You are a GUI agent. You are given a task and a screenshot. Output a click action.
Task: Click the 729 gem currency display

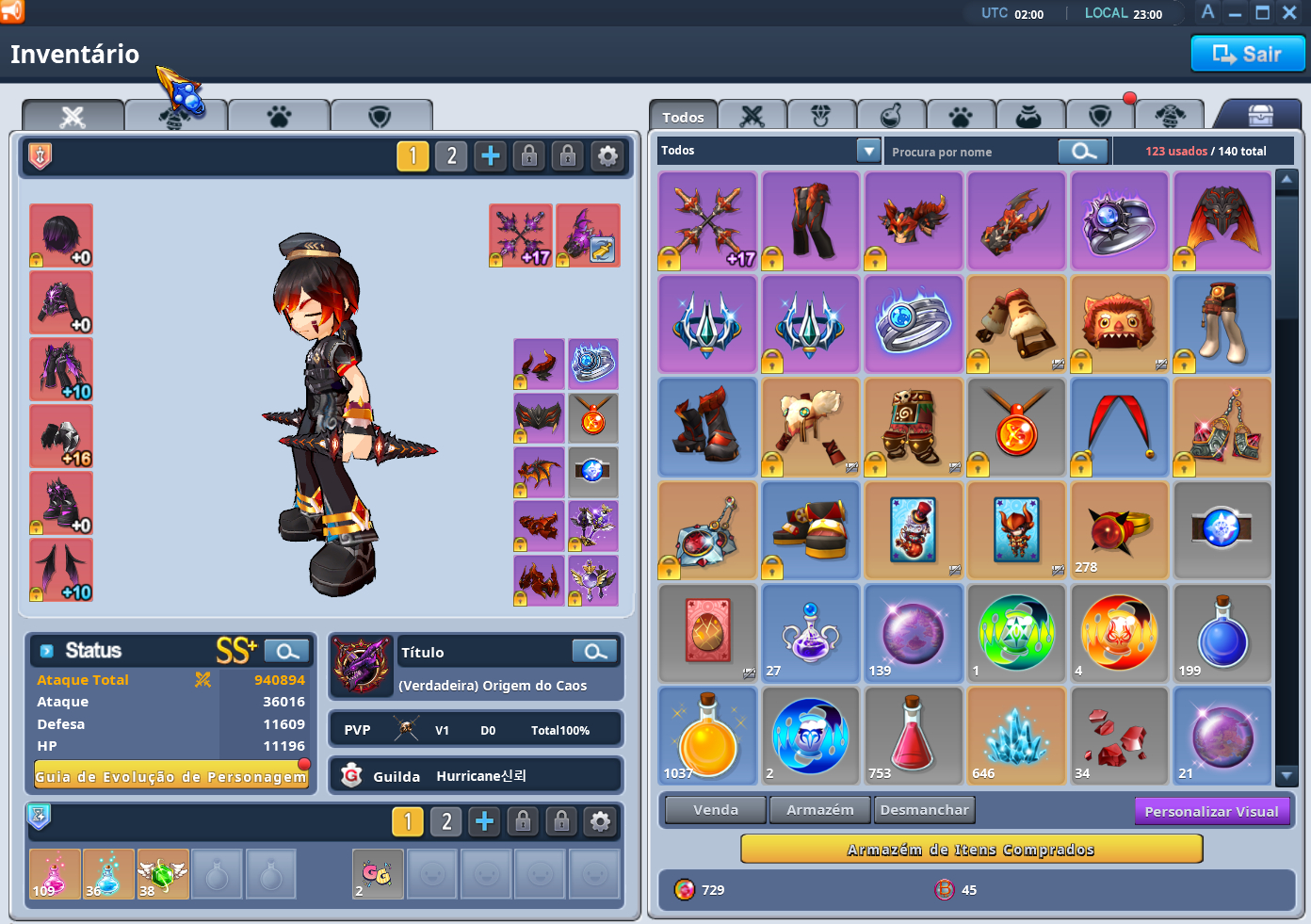pos(701,889)
